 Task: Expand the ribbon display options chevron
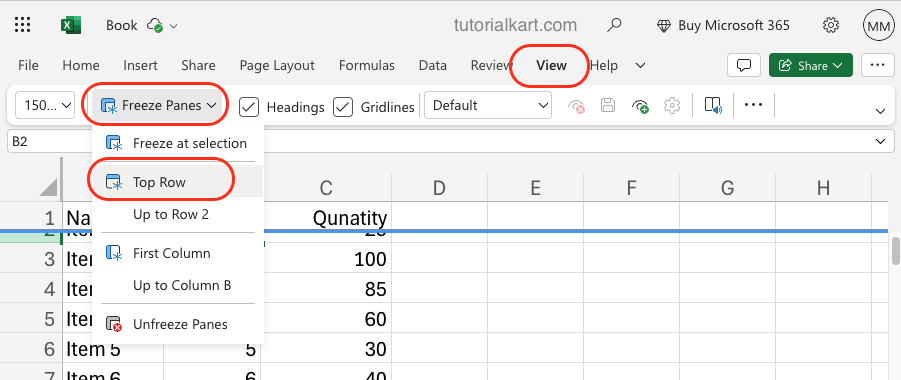click(x=880, y=111)
